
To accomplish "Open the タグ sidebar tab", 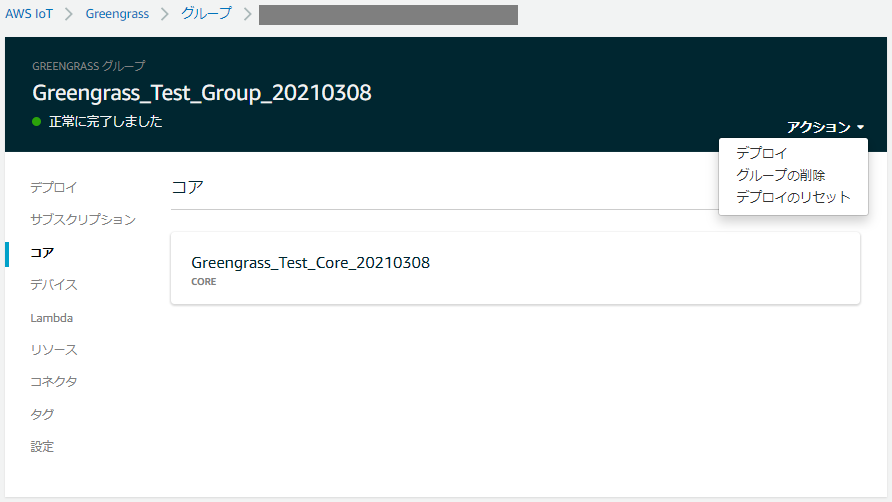I will [x=42, y=414].
